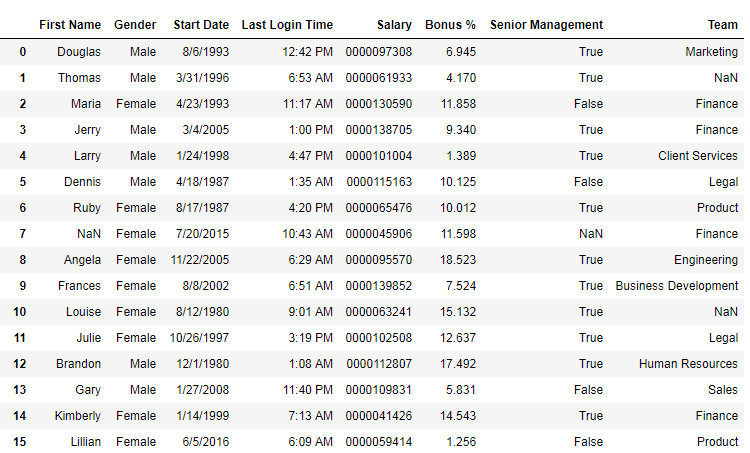The image size is (750, 453).
Task: Click the Last Login Time header
Action: (287, 24)
